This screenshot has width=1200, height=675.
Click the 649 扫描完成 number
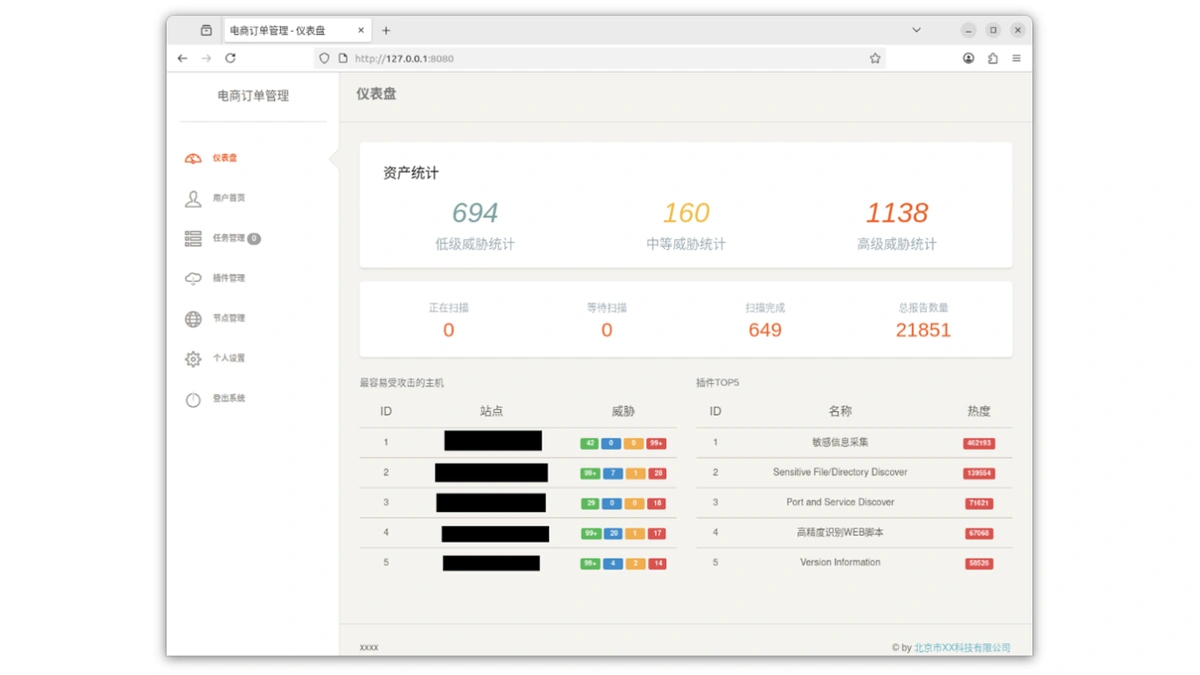pyautogui.click(x=765, y=330)
